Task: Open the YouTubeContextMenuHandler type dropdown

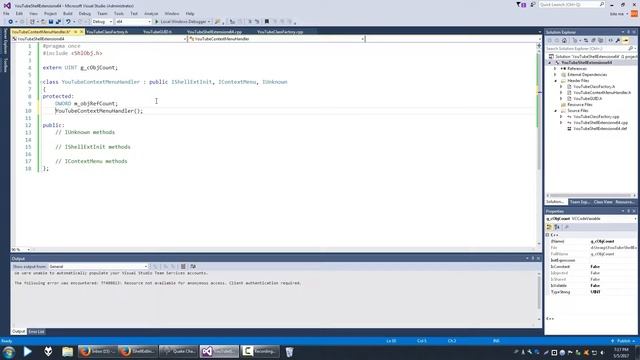Action: 276,39
